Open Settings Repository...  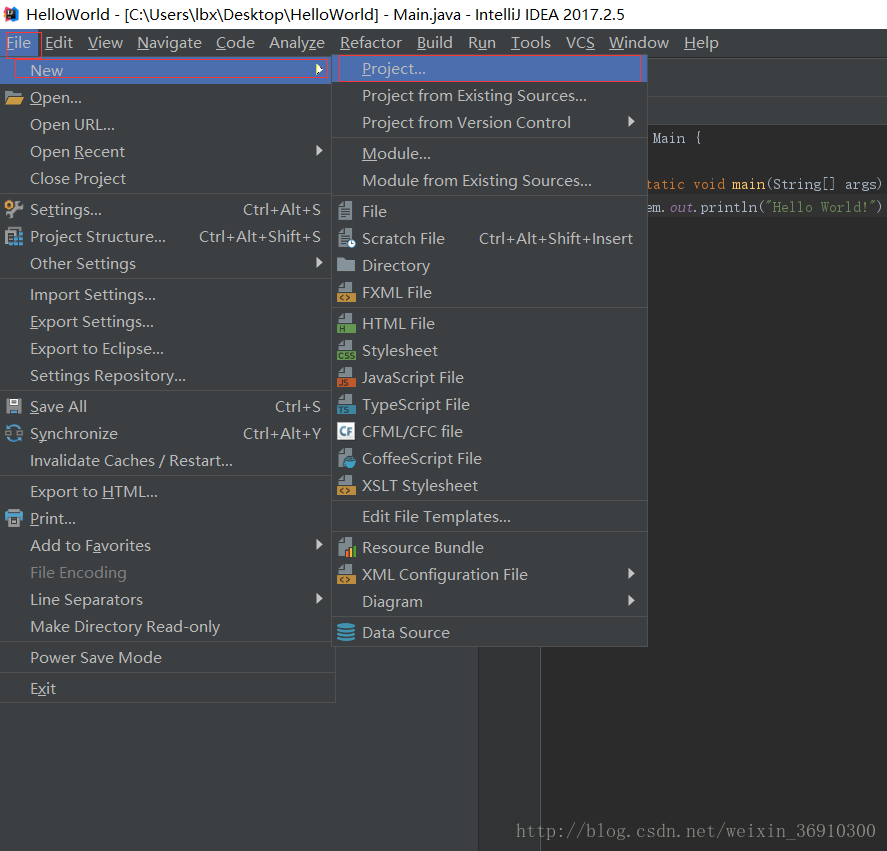[x=165, y=376]
